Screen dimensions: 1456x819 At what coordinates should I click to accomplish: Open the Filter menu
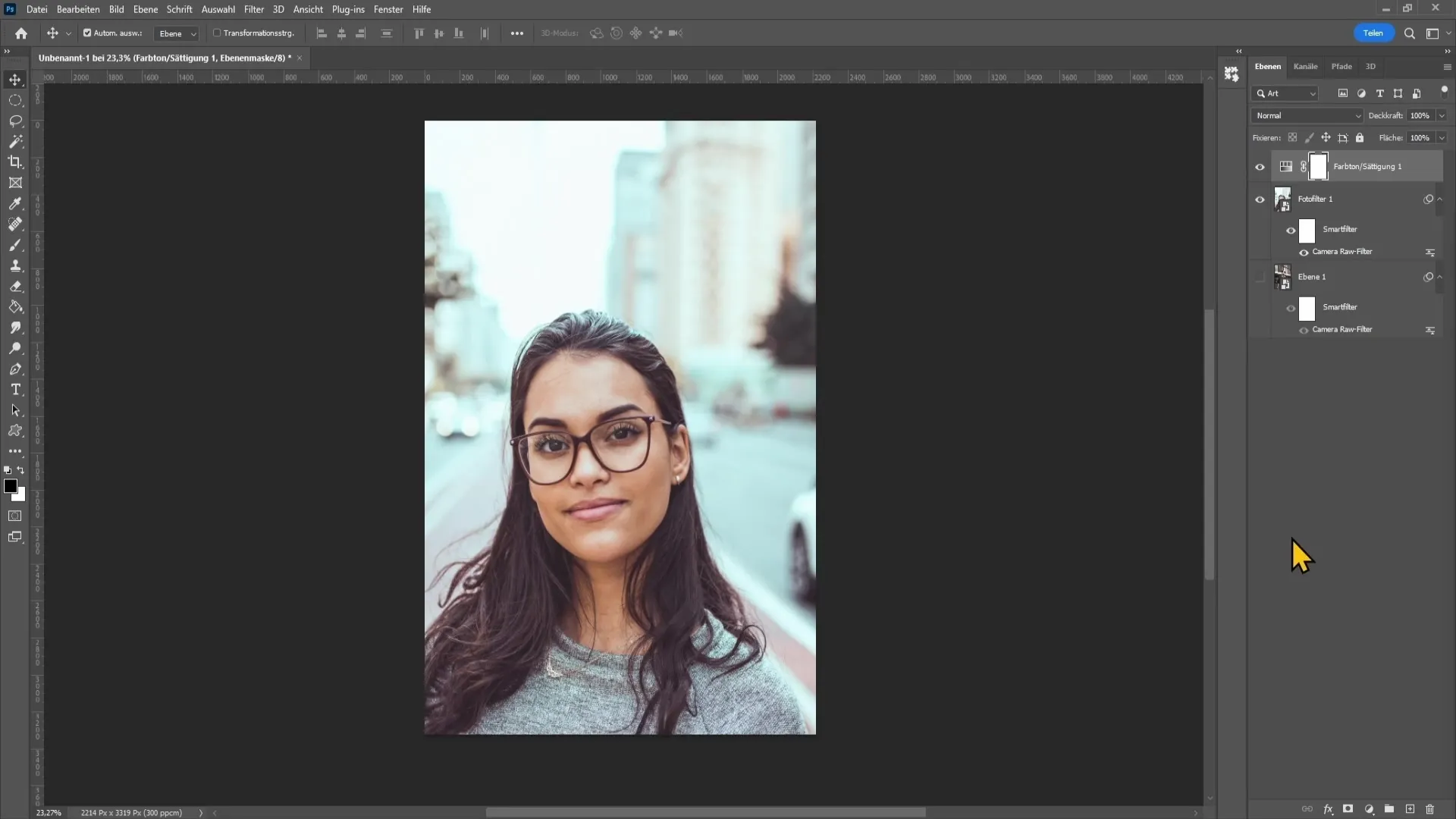254,9
